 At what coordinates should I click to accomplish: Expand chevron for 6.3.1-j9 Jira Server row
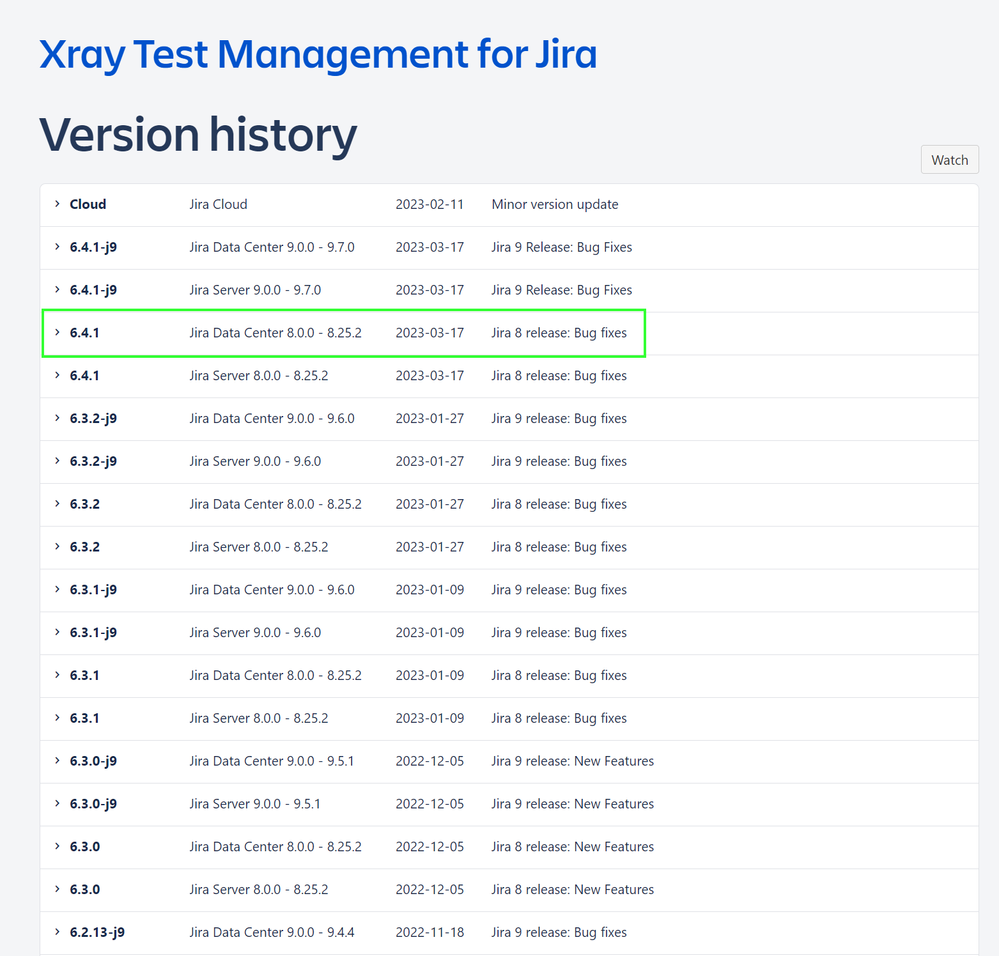coord(57,632)
